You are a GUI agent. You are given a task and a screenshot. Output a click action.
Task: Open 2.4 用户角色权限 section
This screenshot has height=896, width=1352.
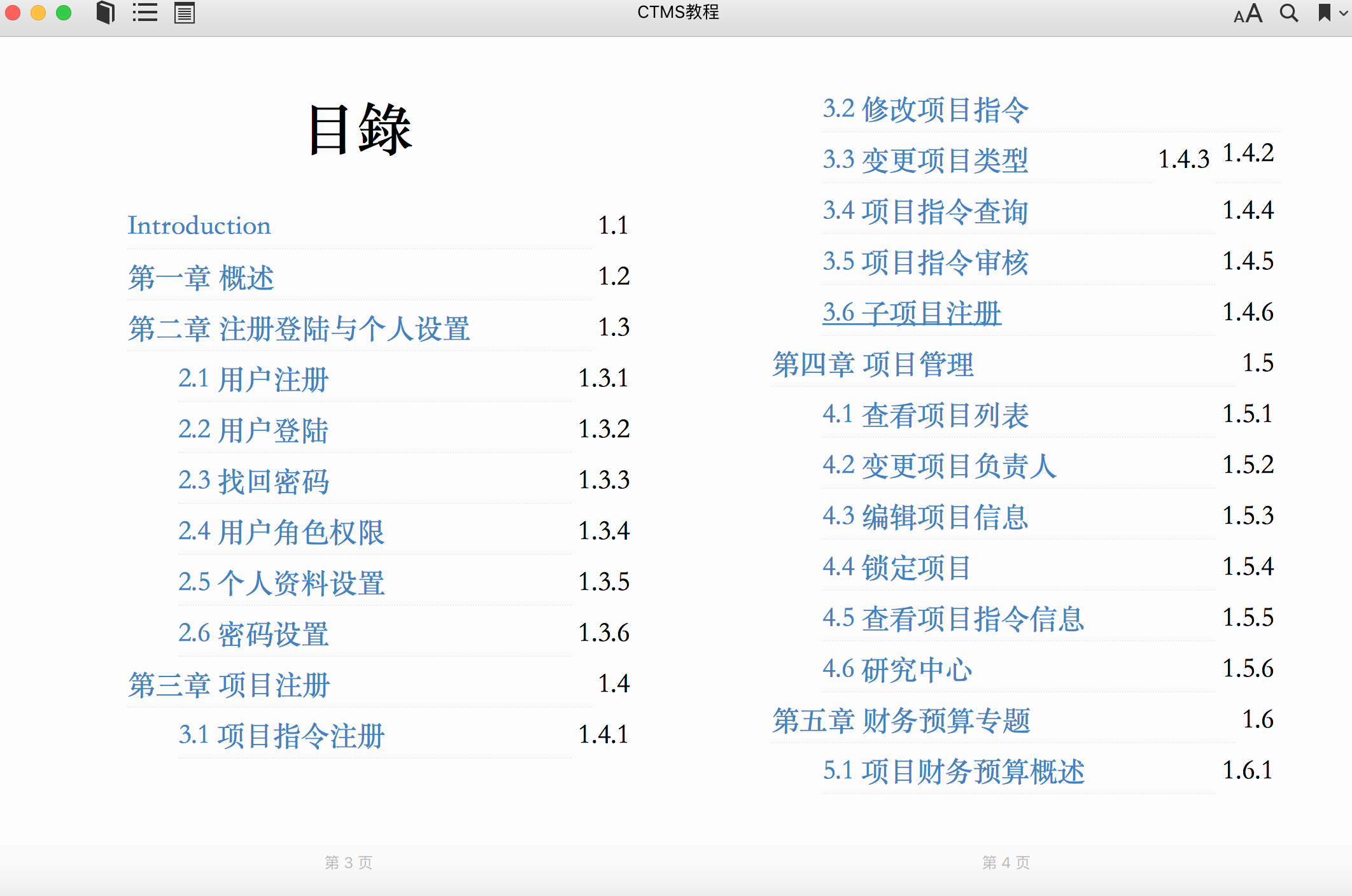(281, 532)
